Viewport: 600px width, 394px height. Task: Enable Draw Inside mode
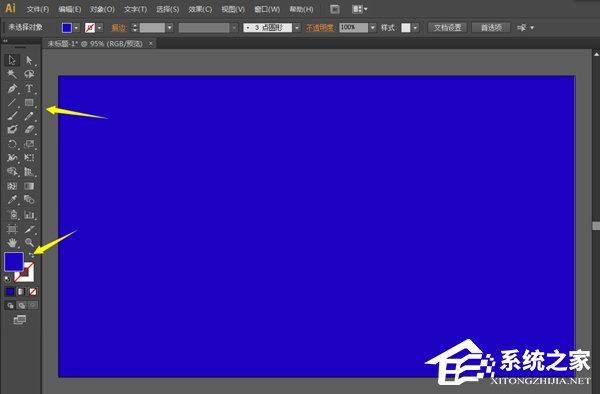(x=33, y=305)
